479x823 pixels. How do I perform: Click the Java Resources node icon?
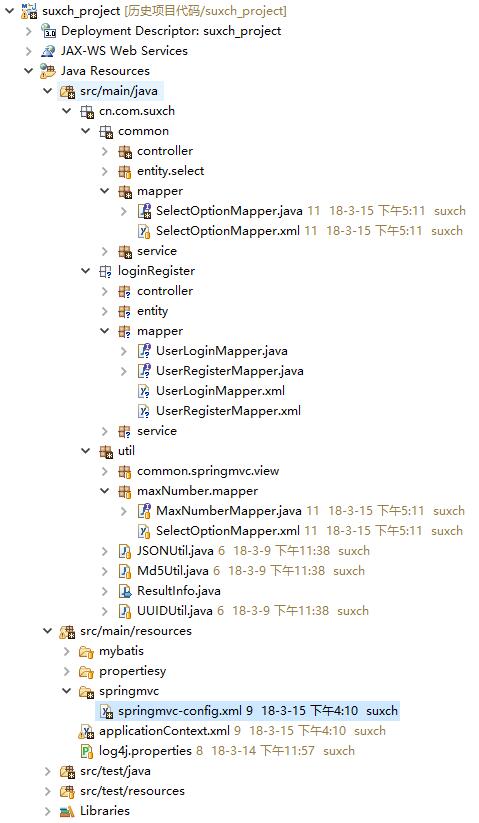[x=48, y=71]
